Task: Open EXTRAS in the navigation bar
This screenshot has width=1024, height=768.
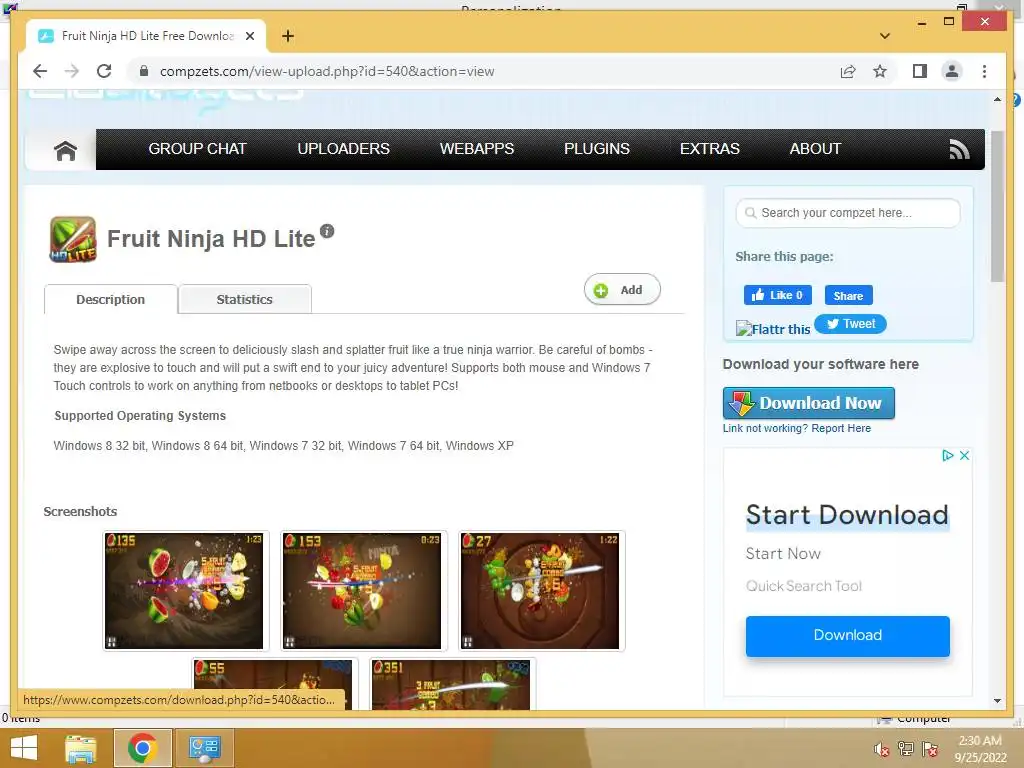Action: pos(710,149)
